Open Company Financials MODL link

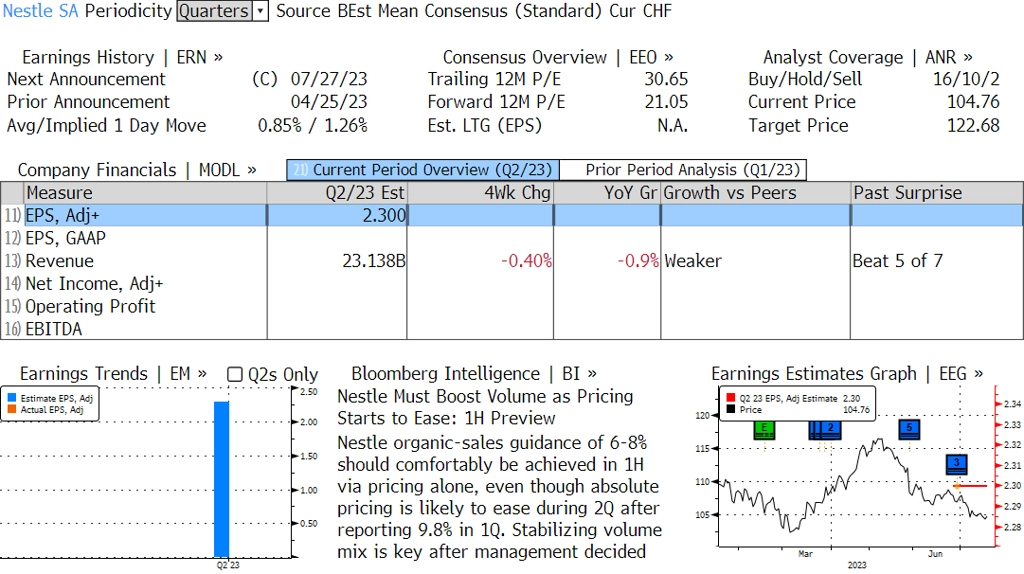coord(137,170)
